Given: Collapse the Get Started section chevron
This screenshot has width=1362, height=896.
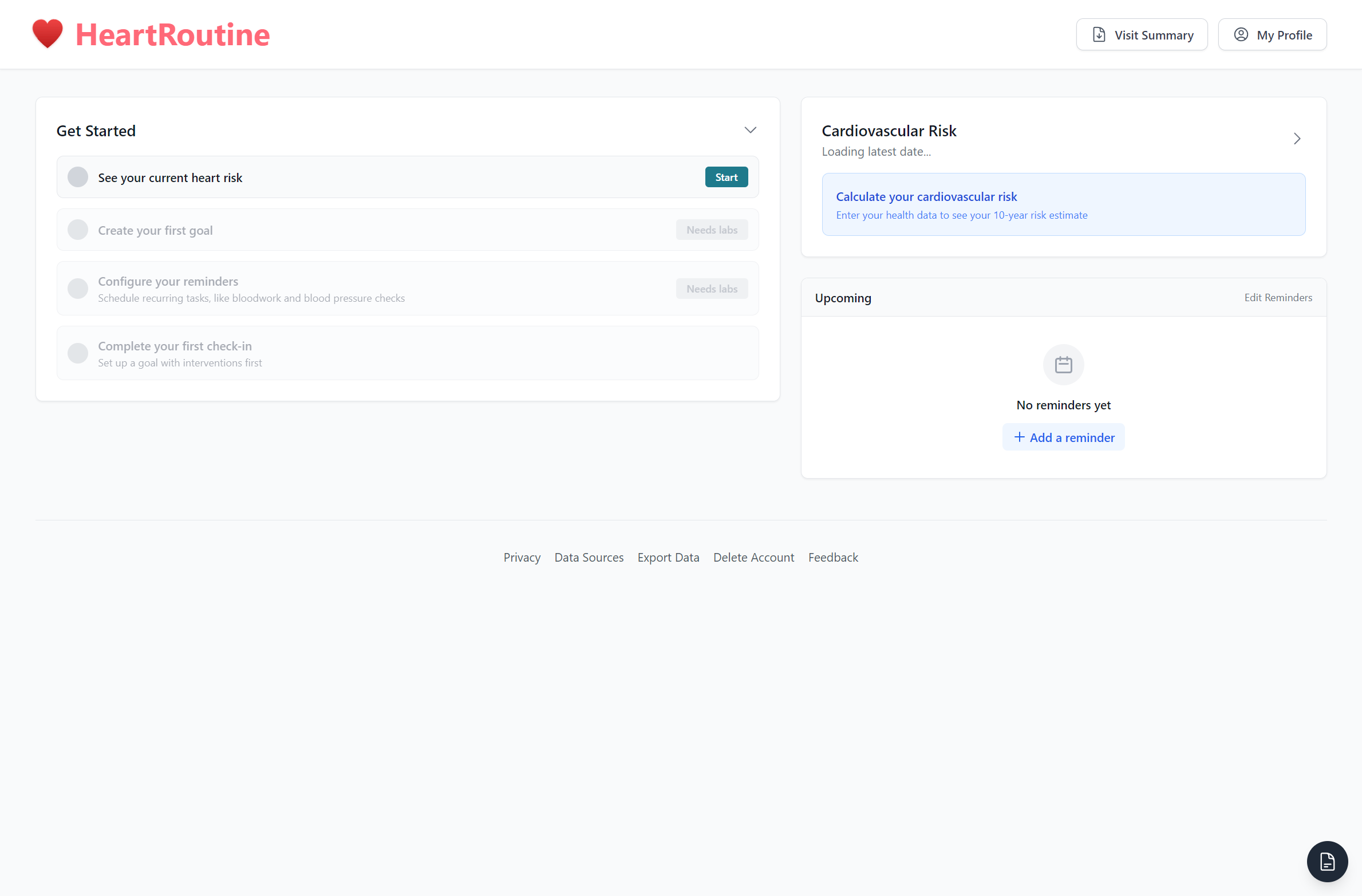Looking at the screenshot, I should coord(750,131).
